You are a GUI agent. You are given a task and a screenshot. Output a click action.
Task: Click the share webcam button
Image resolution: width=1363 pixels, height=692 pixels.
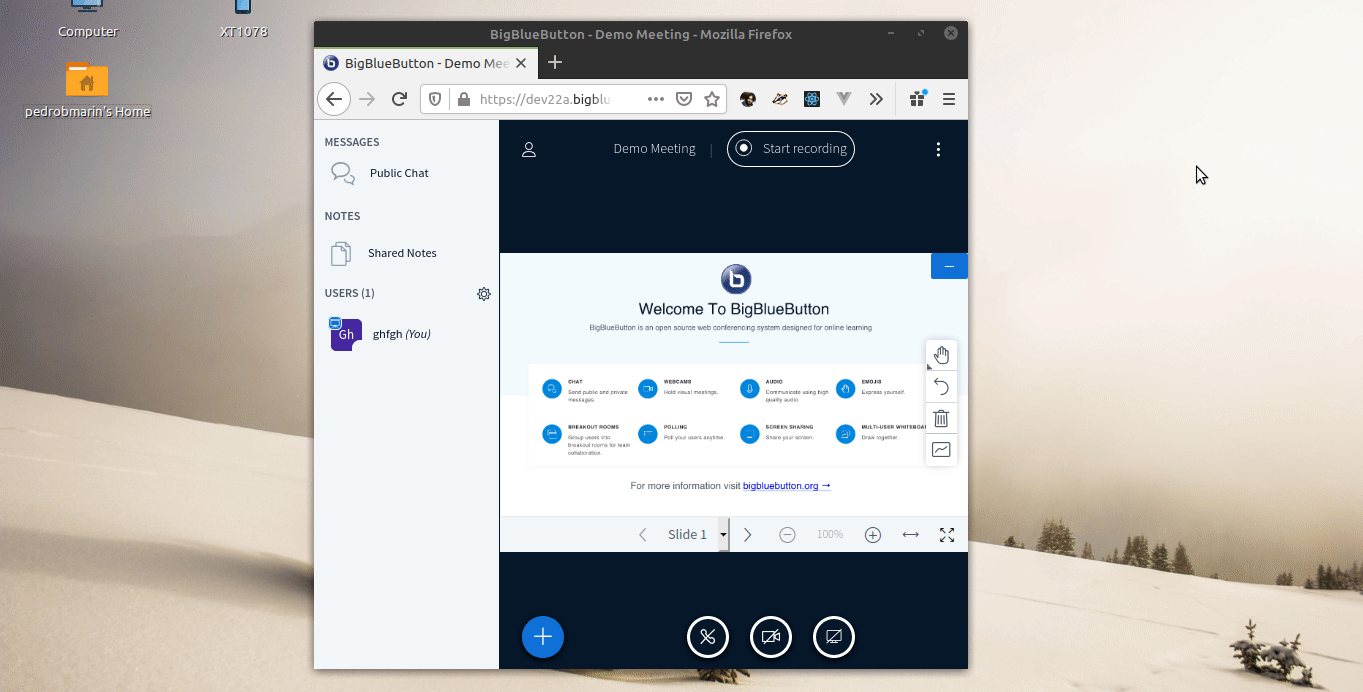point(771,637)
